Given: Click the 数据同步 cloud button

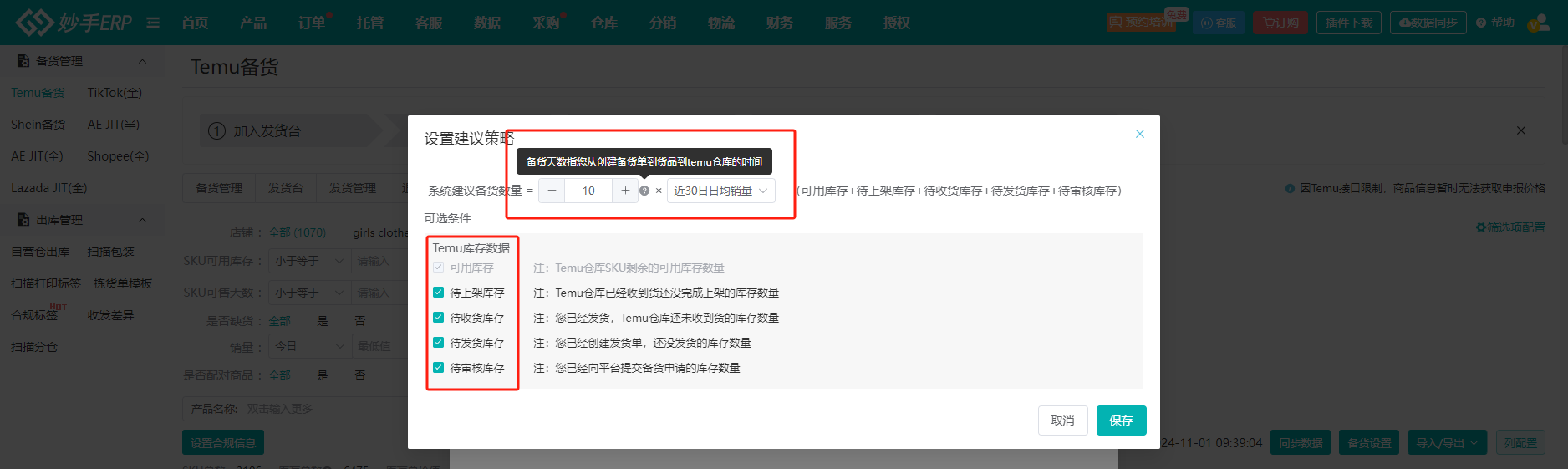Looking at the screenshot, I should tap(1428, 23).
